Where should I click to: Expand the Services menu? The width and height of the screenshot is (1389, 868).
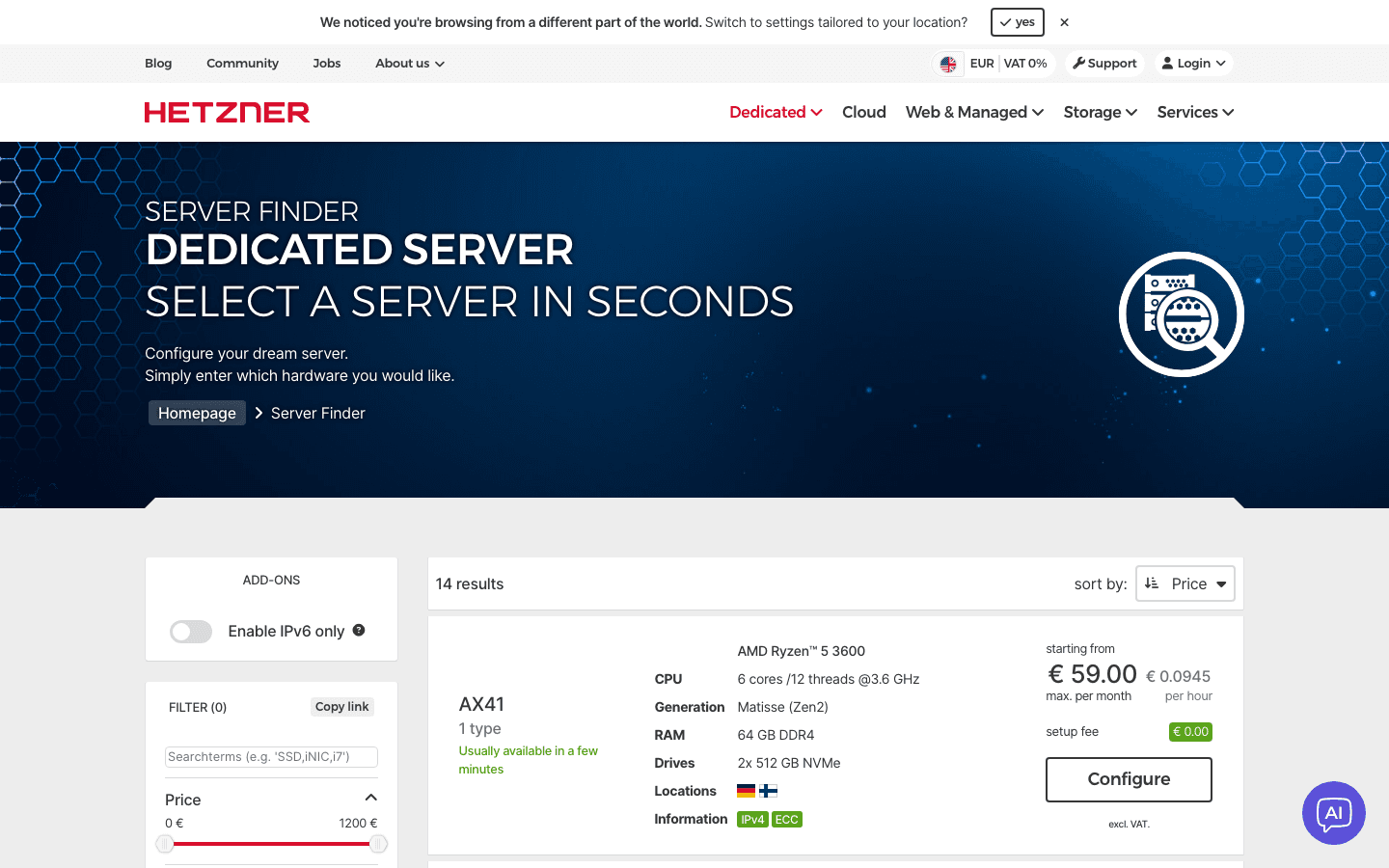pyautogui.click(x=1195, y=112)
